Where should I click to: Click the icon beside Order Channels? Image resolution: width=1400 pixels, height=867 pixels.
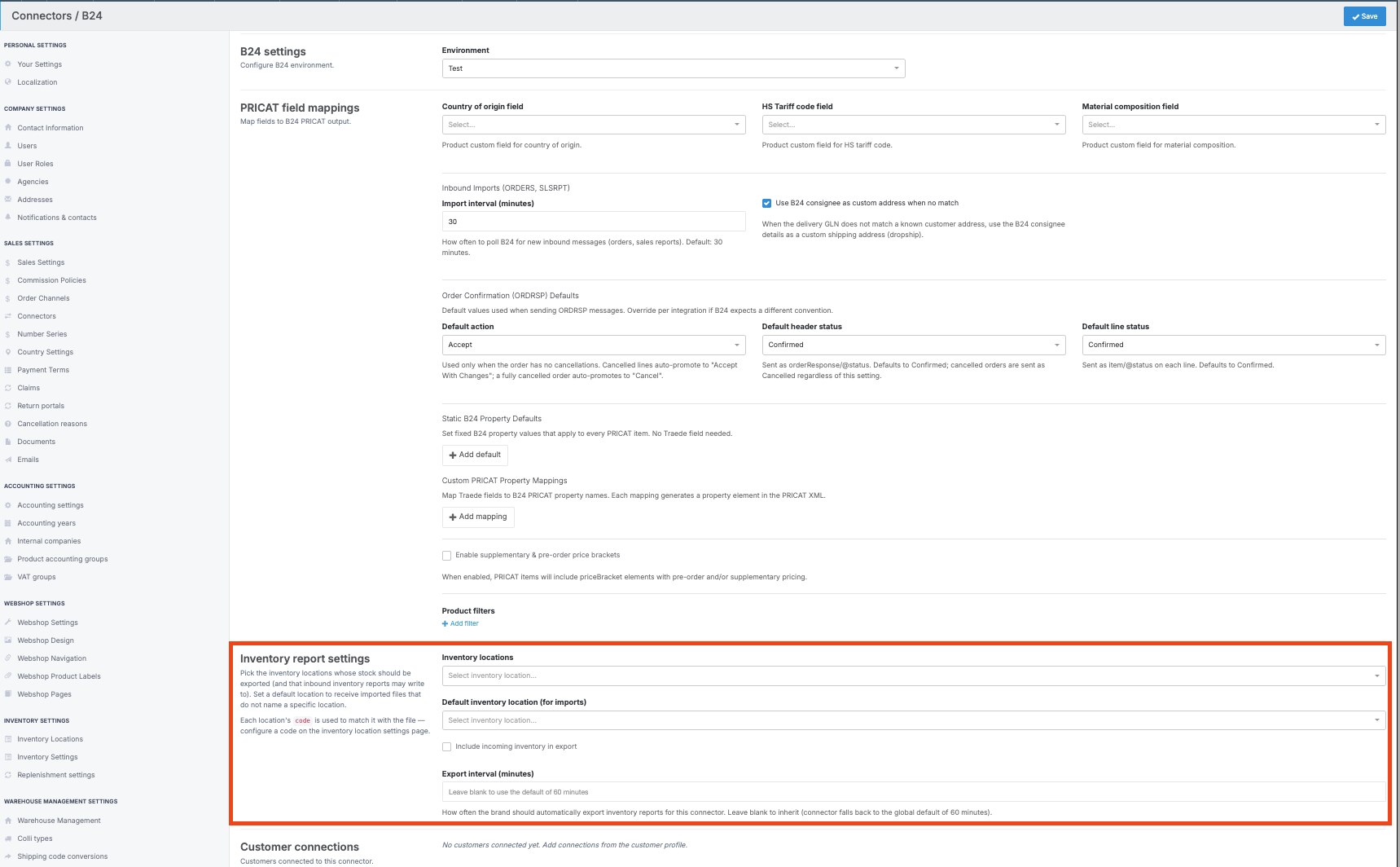click(x=8, y=298)
